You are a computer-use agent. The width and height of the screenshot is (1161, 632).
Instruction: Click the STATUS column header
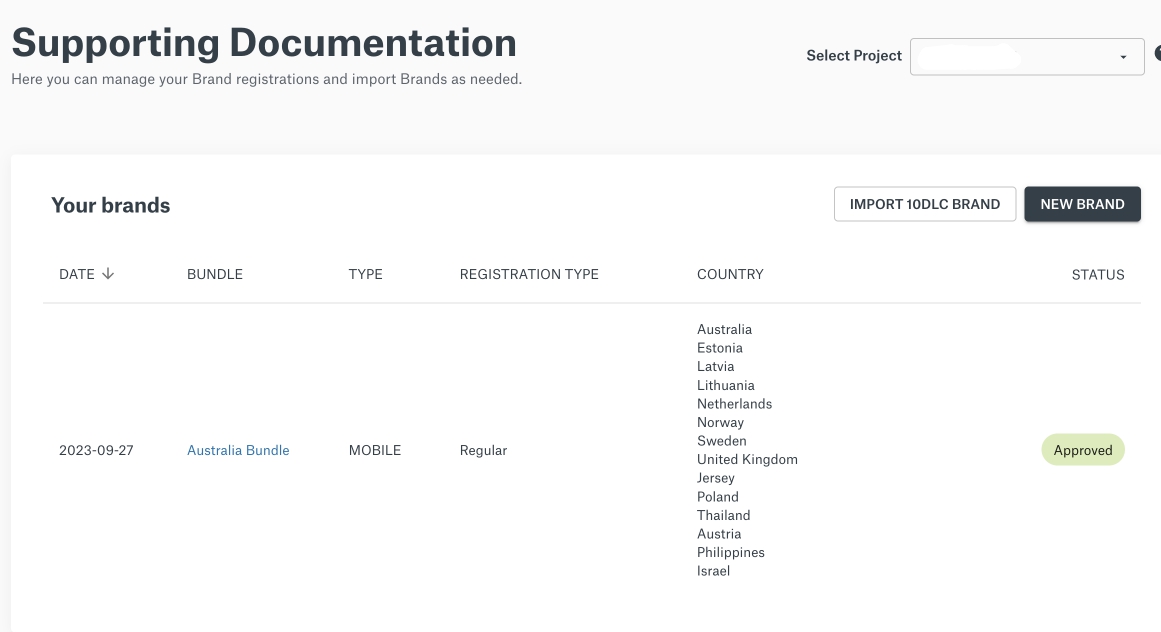[1097, 274]
